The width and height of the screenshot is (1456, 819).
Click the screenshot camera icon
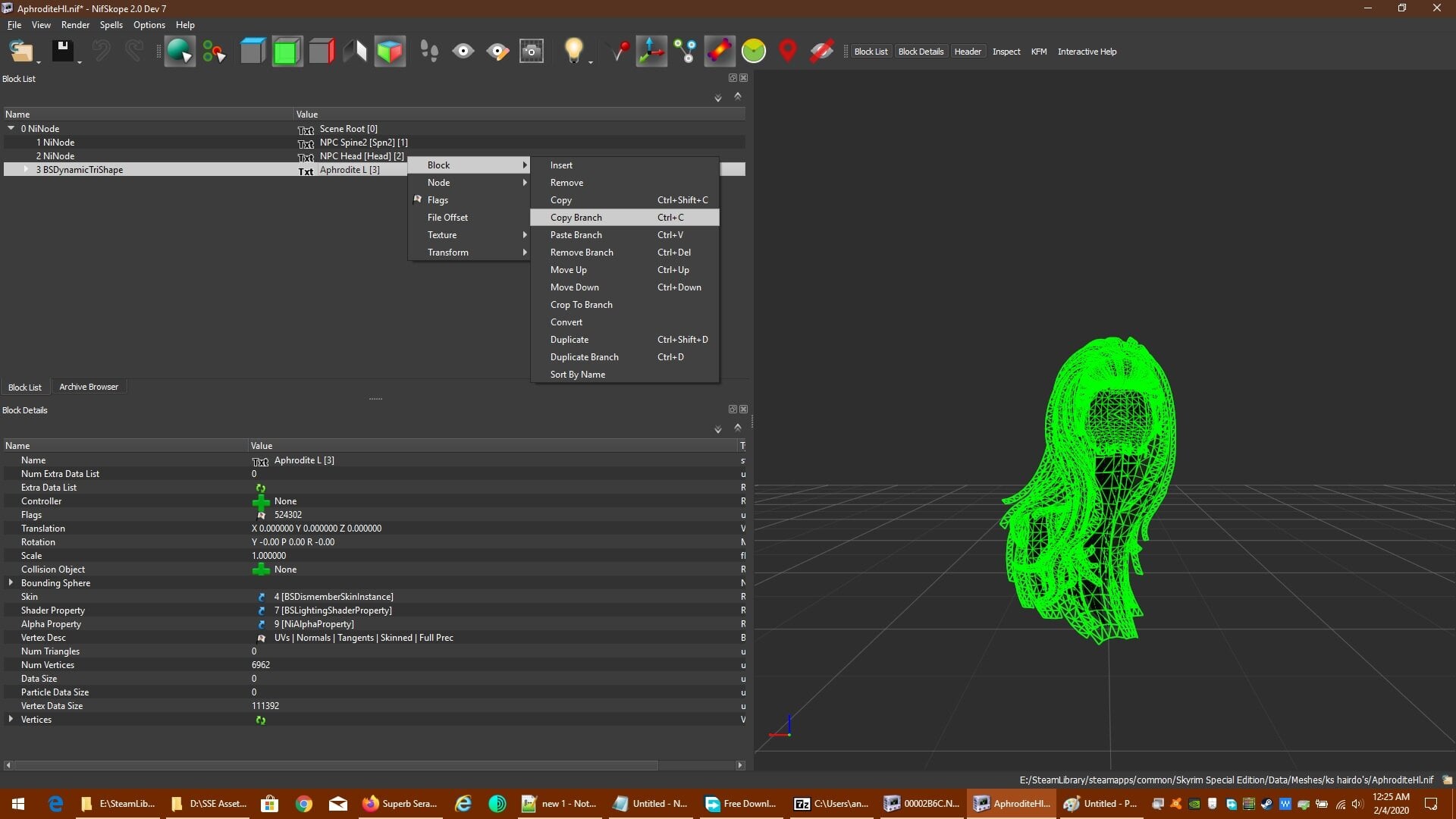click(532, 52)
